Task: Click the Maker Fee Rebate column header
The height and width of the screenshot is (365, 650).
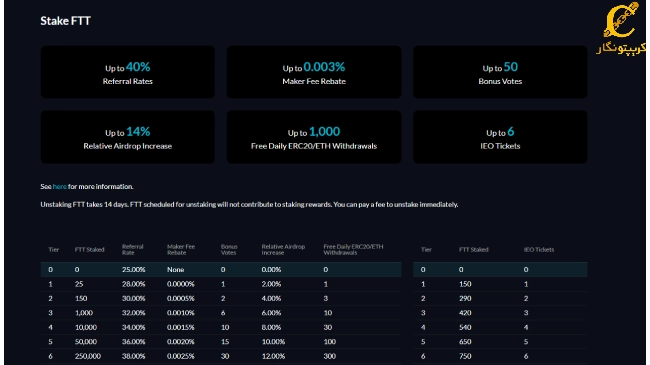Action: tap(181, 249)
